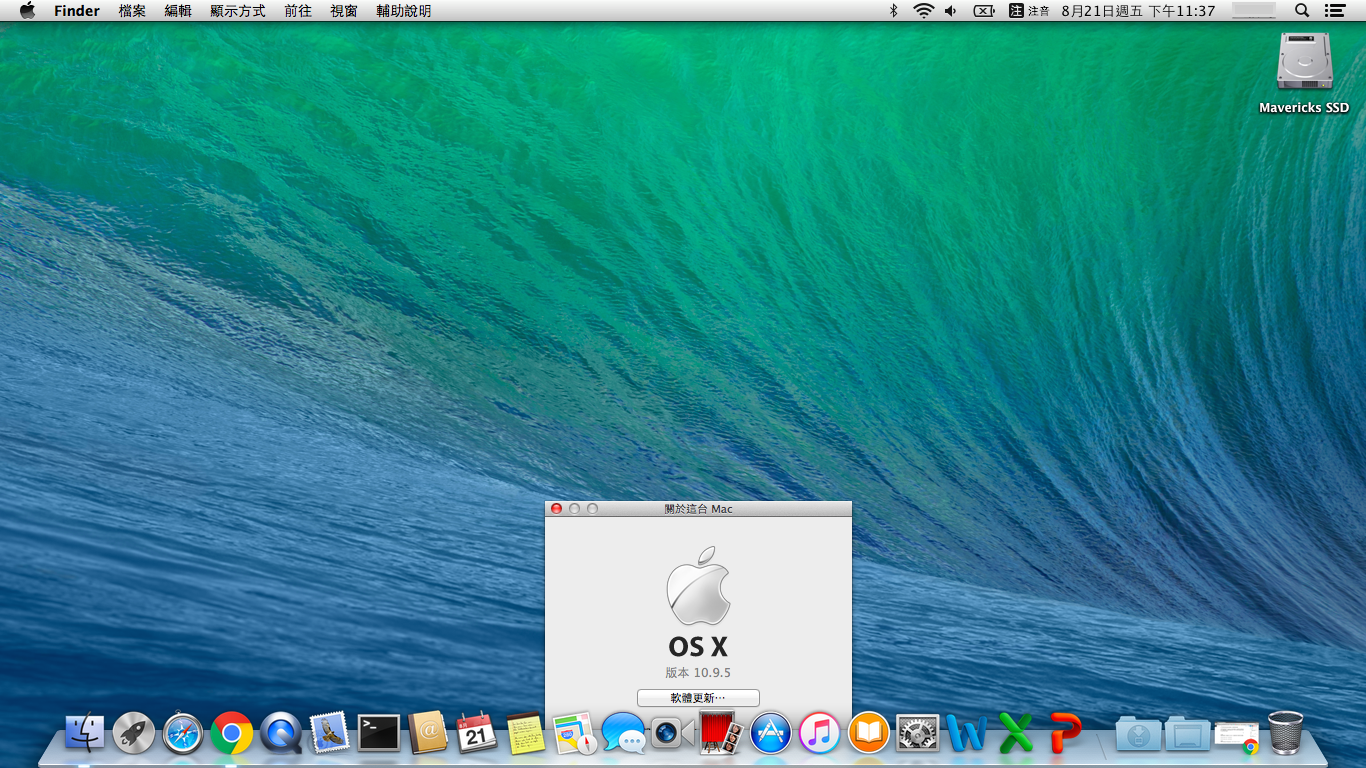Image resolution: width=1366 pixels, height=768 pixels.
Task: Open iBooks orange book icon
Action: pos(869,733)
